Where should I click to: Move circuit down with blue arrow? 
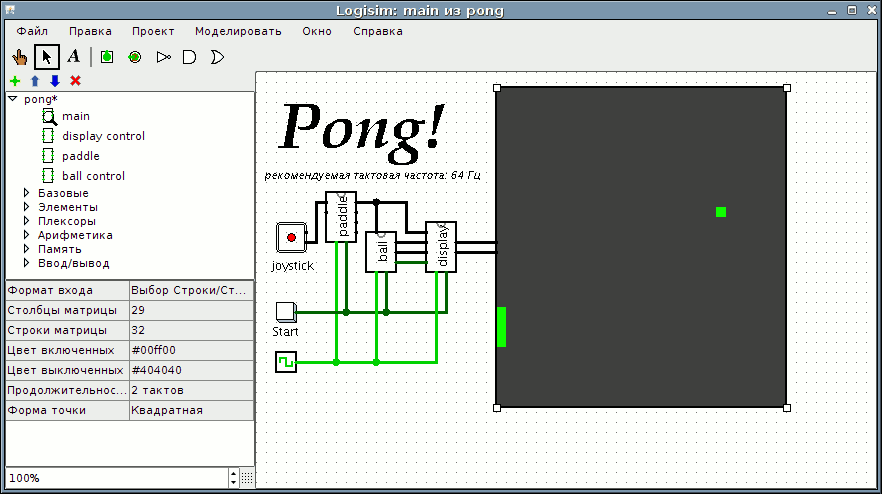tap(55, 81)
